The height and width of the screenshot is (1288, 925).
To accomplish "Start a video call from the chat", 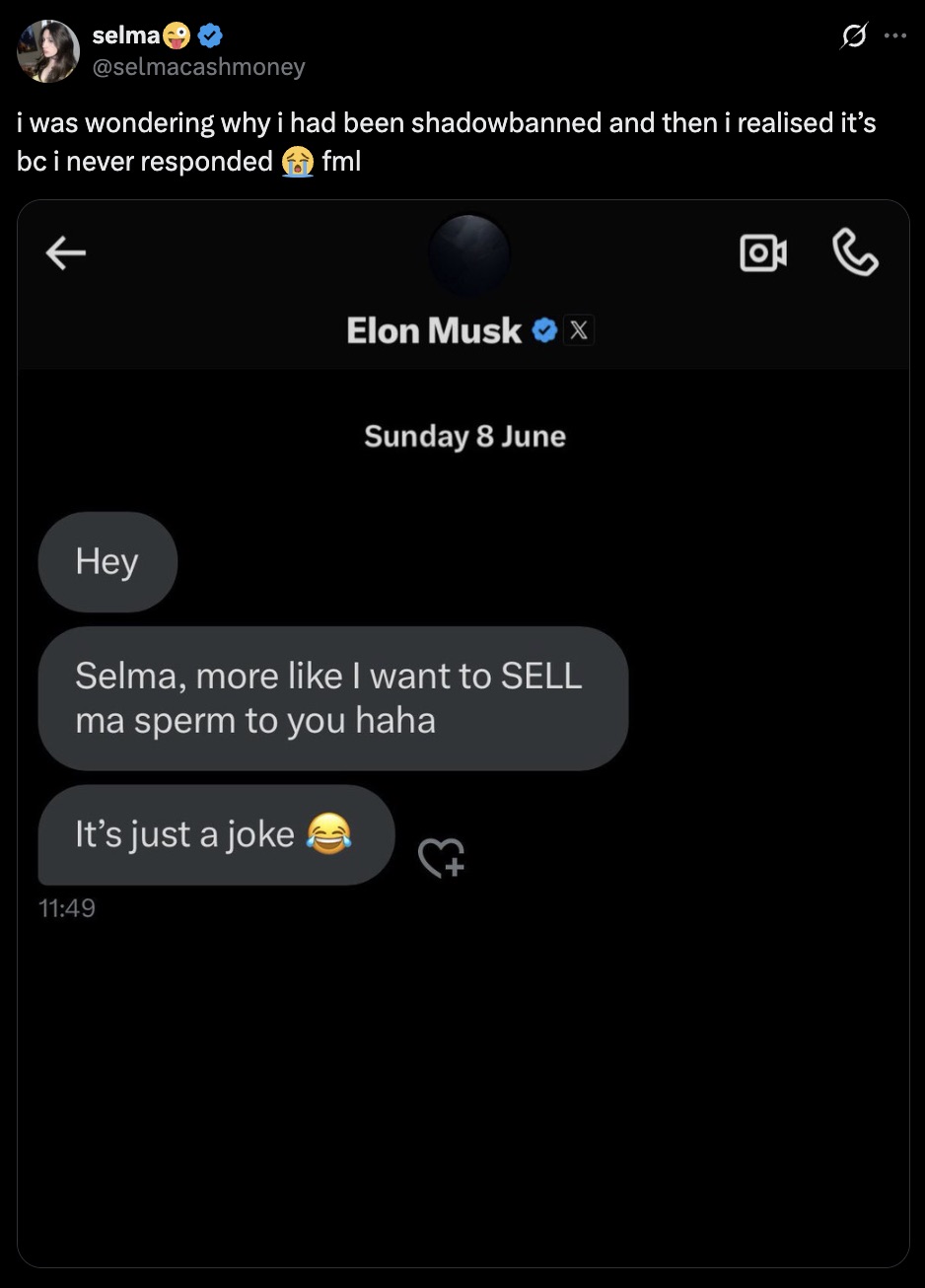I will tap(763, 253).
